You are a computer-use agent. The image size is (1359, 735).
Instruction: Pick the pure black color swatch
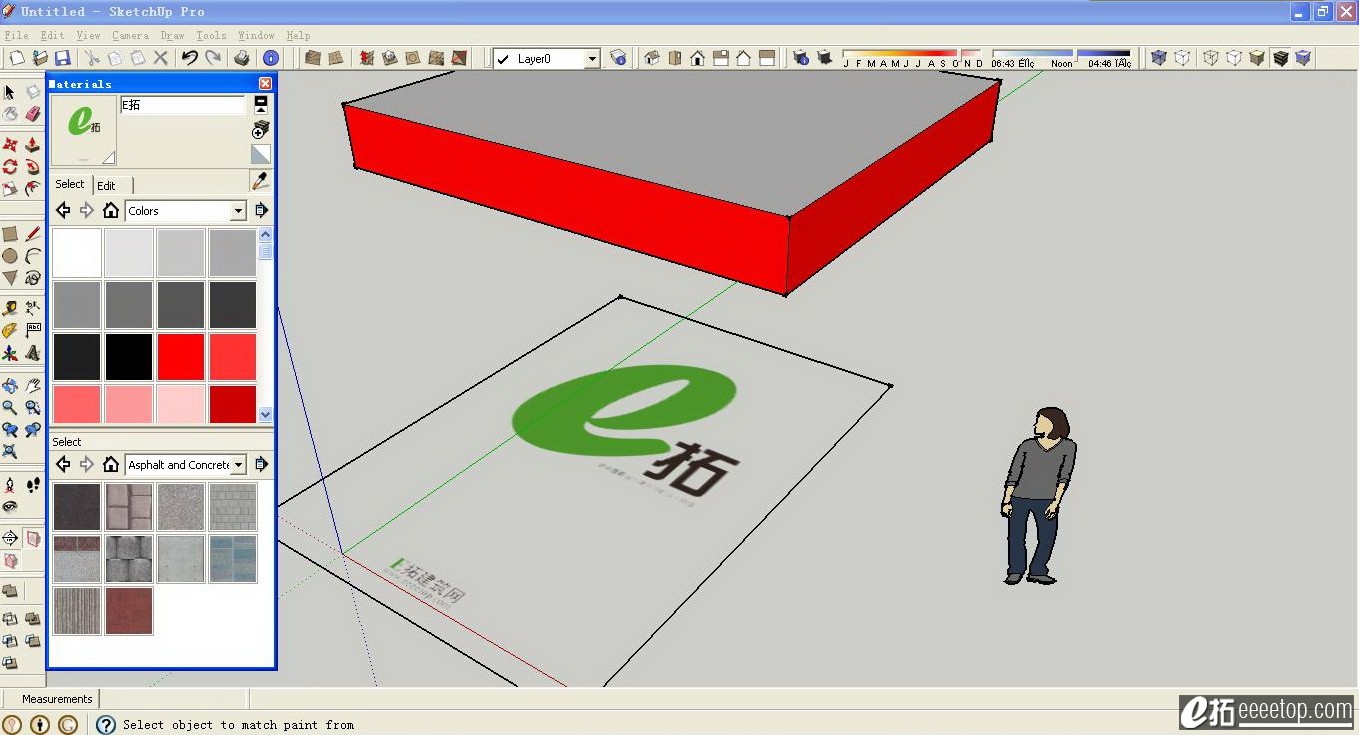pos(129,357)
